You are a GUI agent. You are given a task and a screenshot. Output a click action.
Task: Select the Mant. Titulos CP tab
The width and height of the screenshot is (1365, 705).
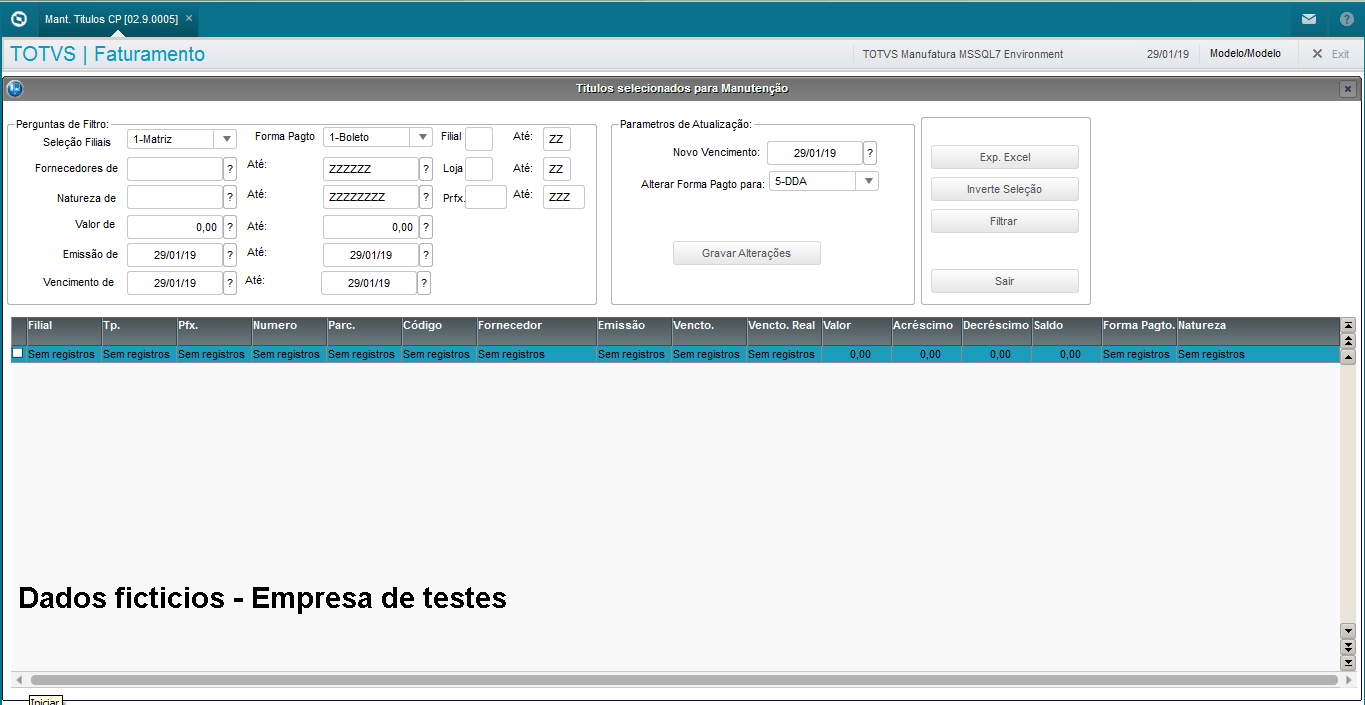pos(111,19)
